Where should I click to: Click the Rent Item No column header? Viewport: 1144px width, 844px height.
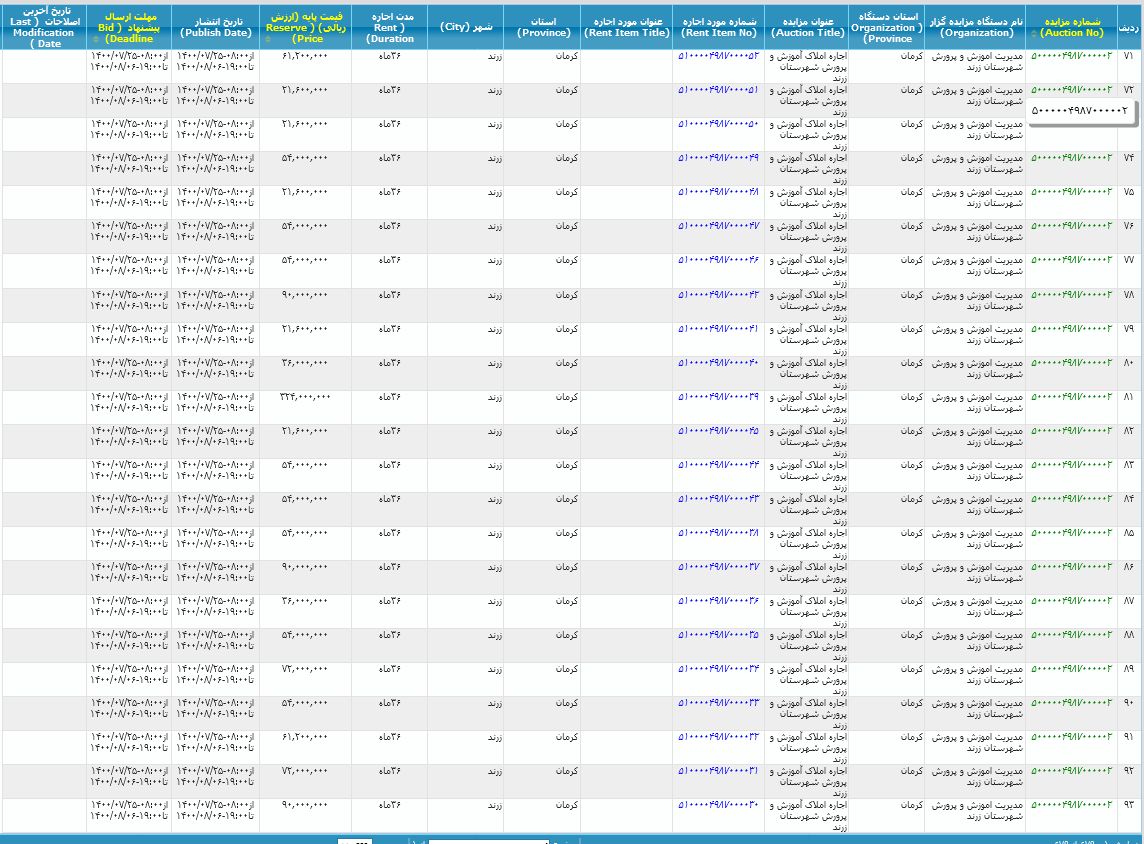click(720, 27)
